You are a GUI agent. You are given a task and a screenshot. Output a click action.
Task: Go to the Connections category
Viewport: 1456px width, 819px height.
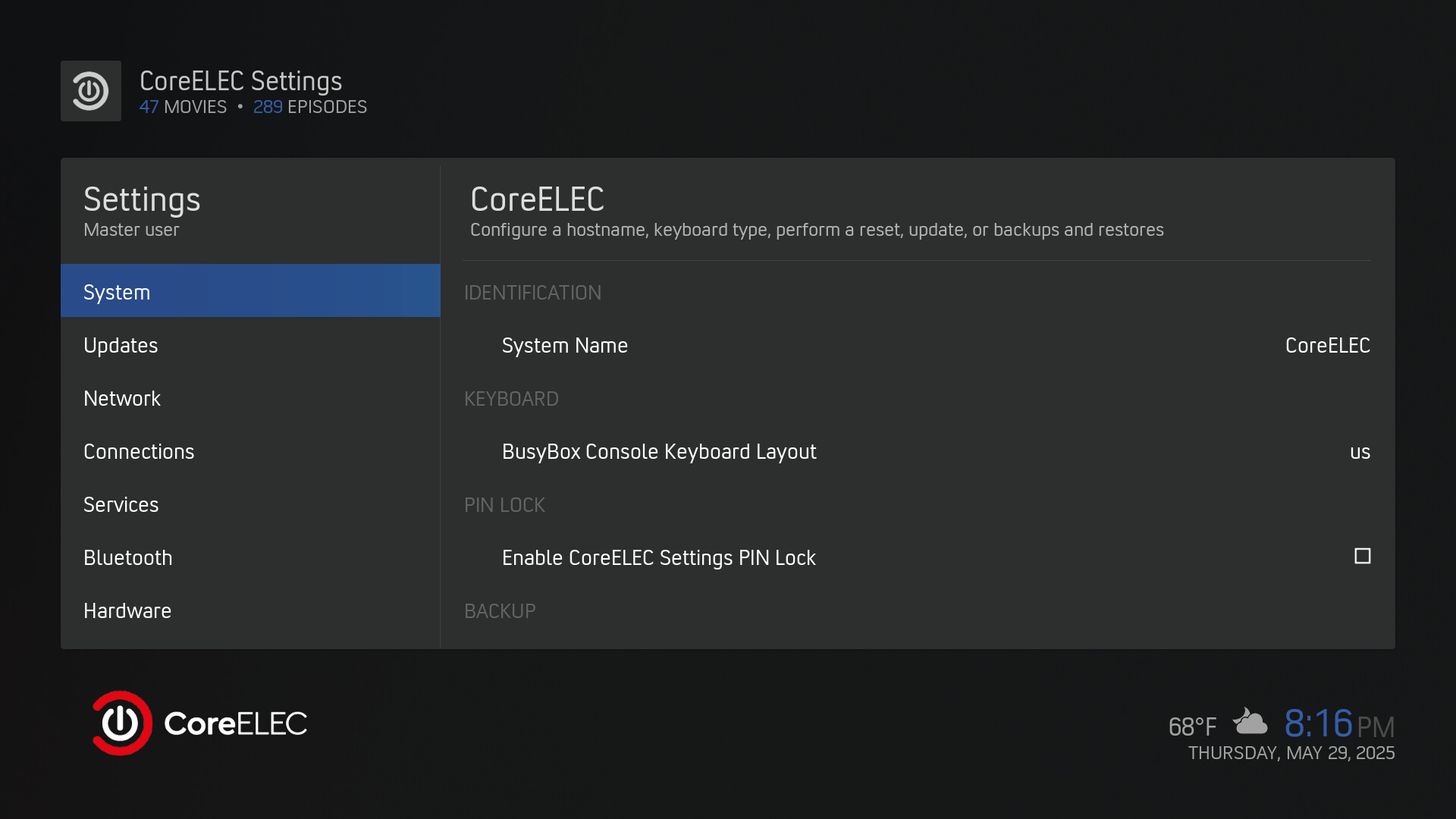[250, 451]
